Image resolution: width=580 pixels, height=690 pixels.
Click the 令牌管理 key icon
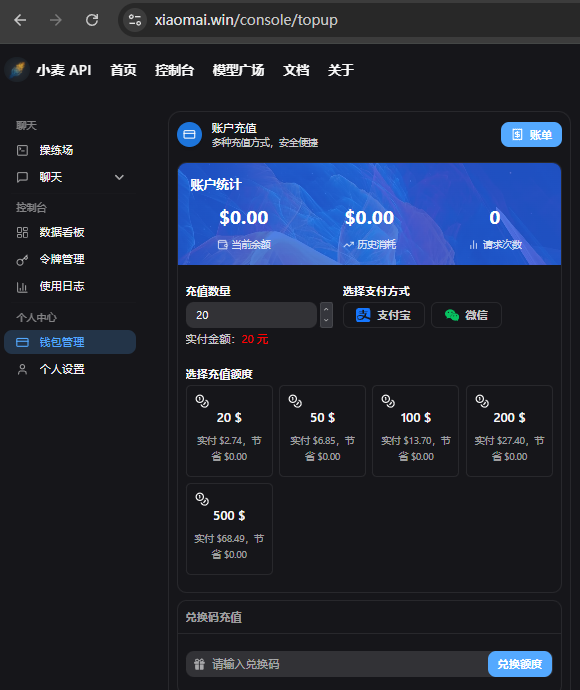(x=22, y=260)
